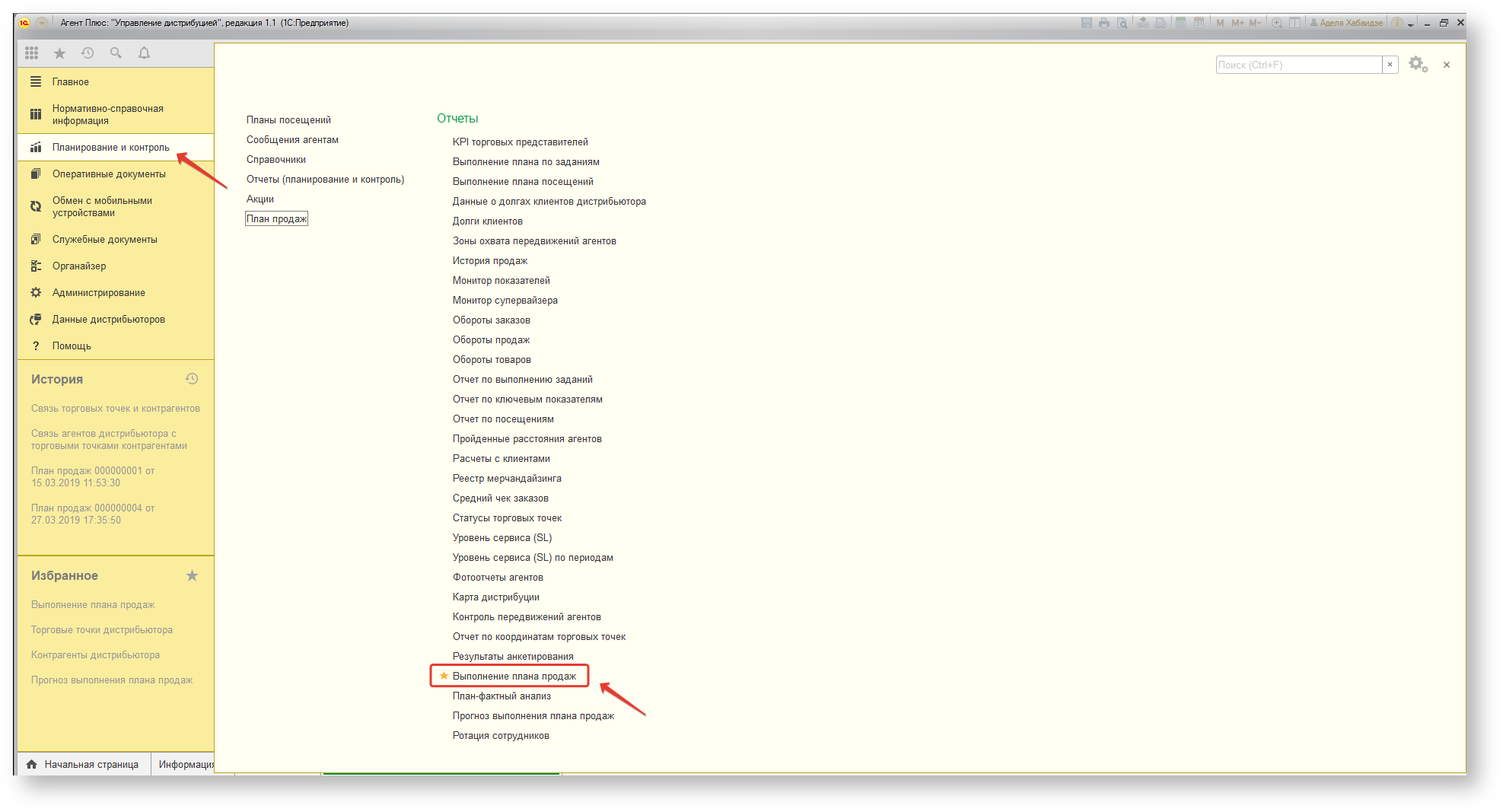Open the План-фактный анализ report

tap(502, 696)
